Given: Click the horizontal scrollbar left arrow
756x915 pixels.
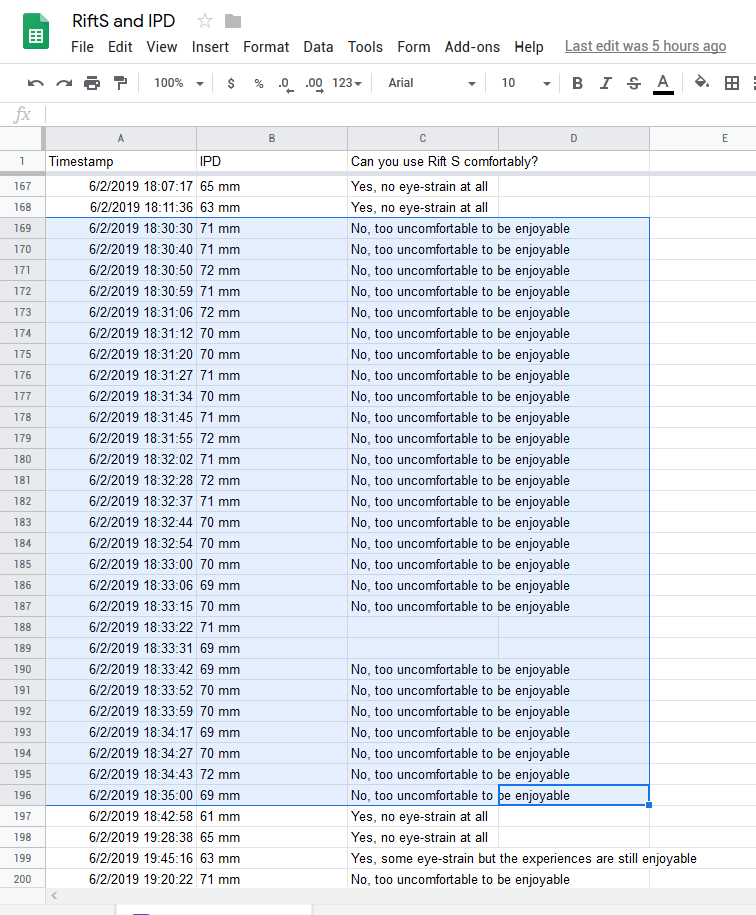Looking at the screenshot, I should [54, 895].
